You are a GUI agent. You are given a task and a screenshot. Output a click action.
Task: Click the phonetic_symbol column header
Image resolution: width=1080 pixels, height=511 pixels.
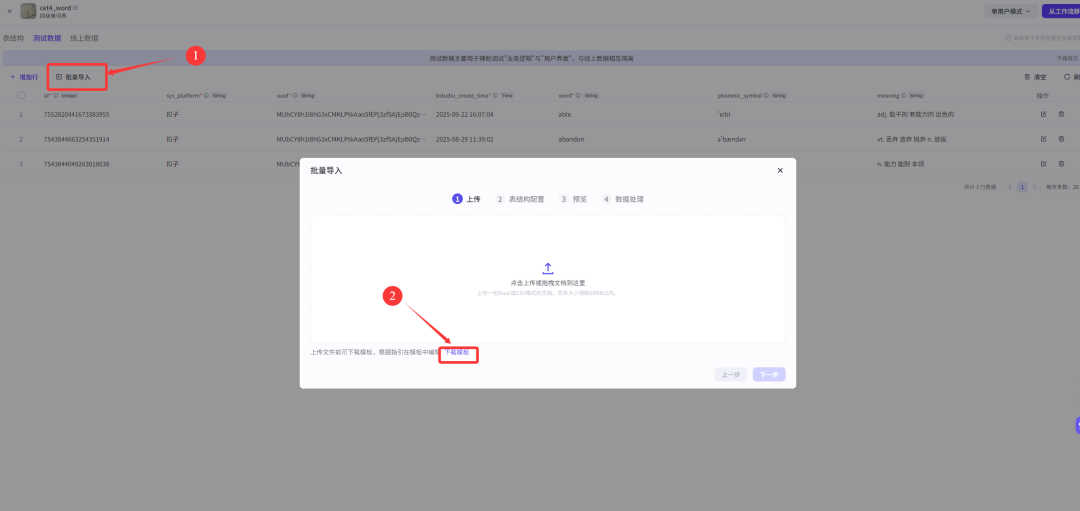[739, 96]
